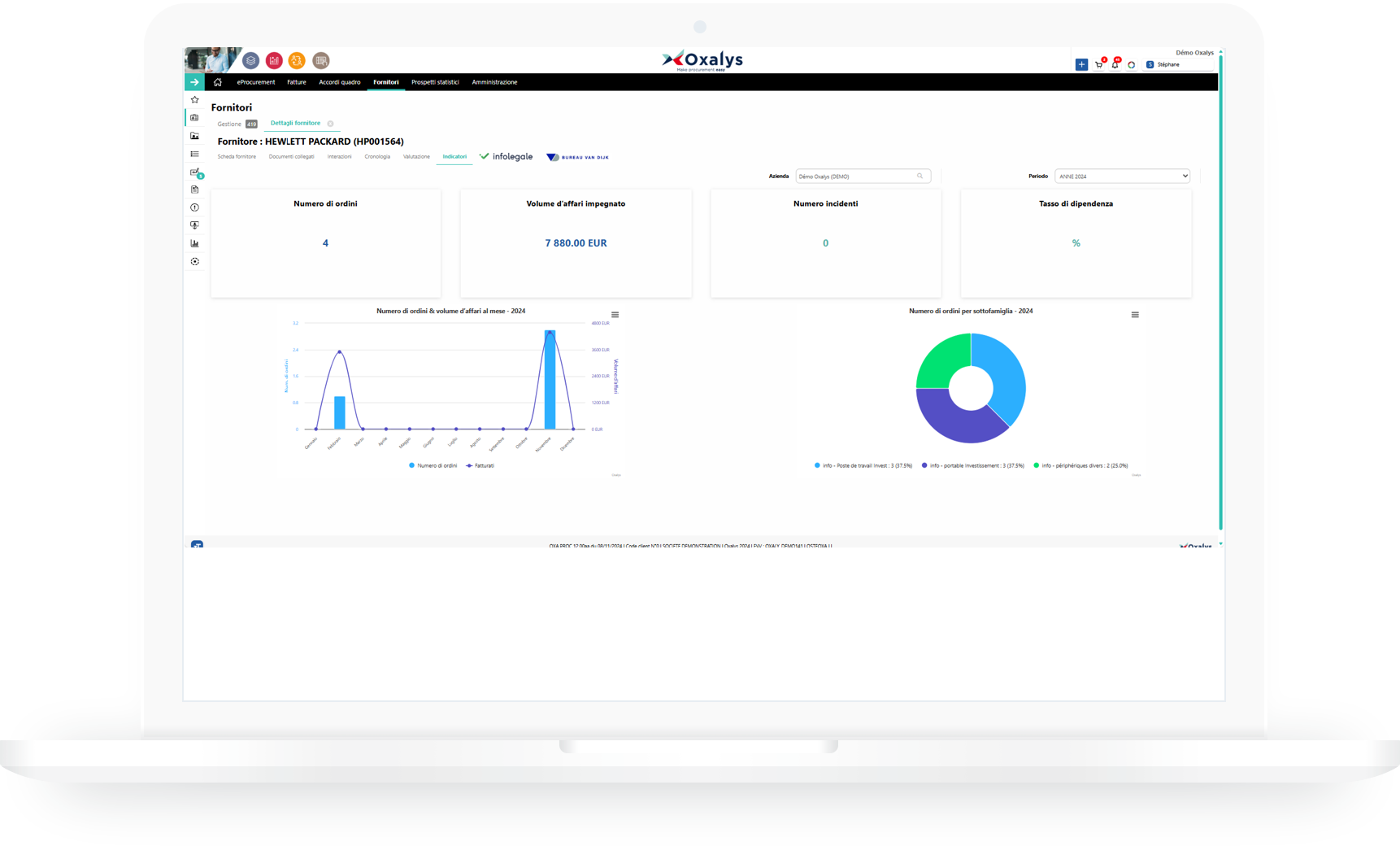
Task: Click the blue plus add button
Action: click(x=1081, y=64)
